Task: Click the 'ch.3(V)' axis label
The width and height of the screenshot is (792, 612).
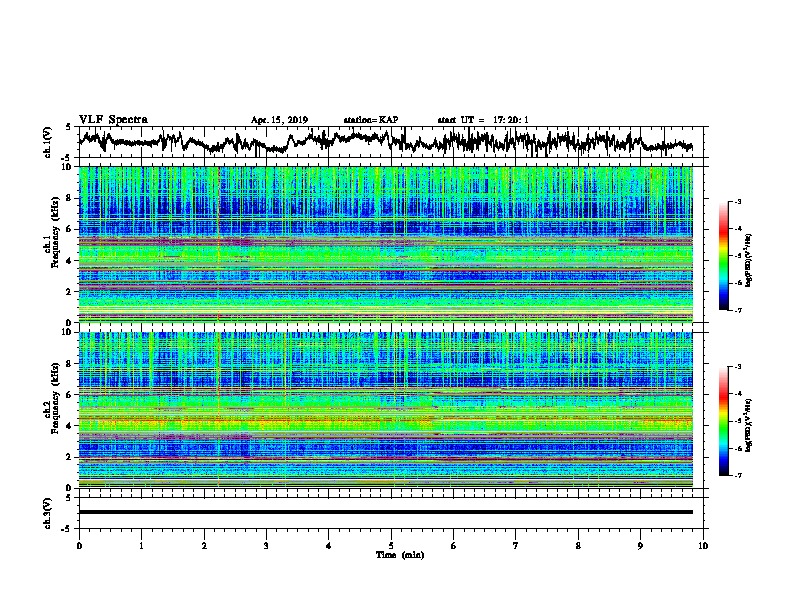Action: 47,513
